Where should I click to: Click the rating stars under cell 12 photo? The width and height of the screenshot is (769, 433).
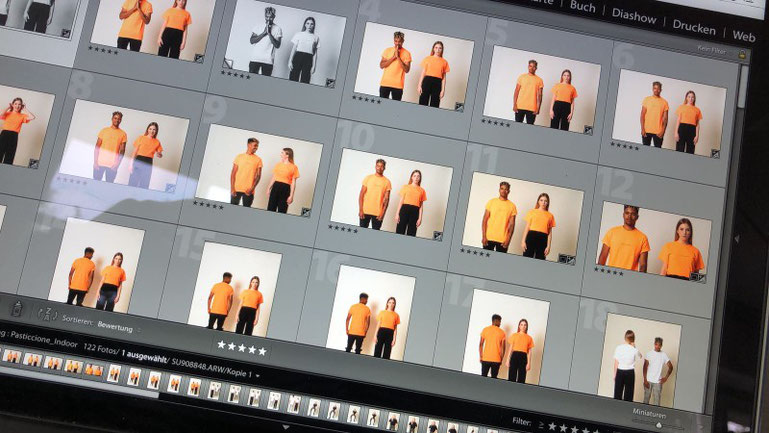pos(608,272)
